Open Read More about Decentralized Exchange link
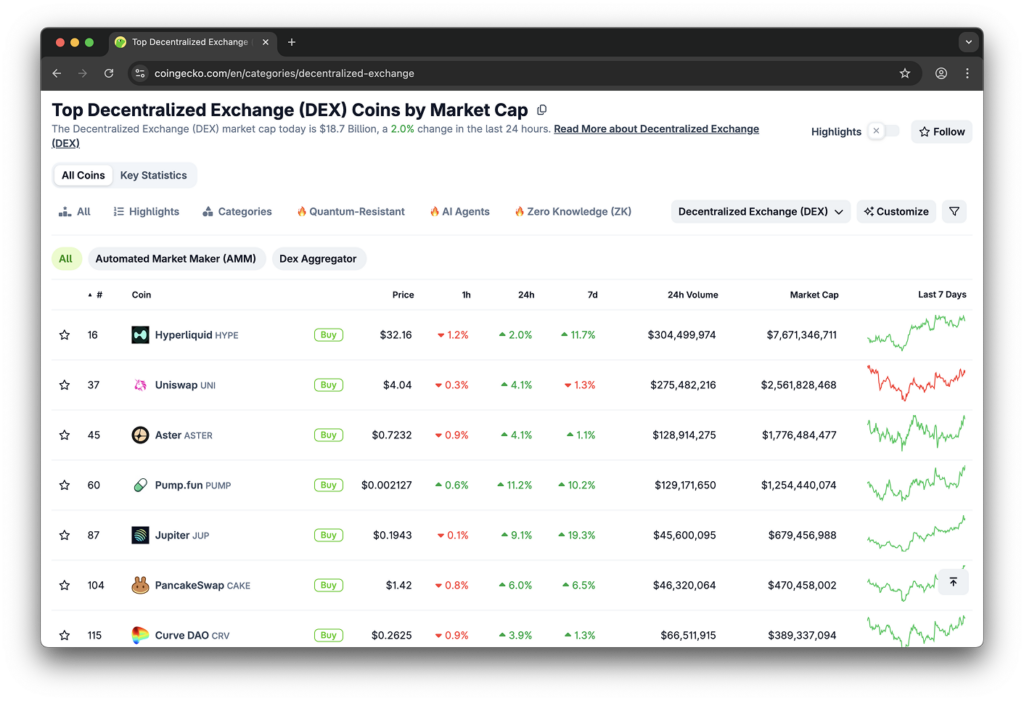This screenshot has height=701, width=1024. pyautogui.click(x=656, y=129)
